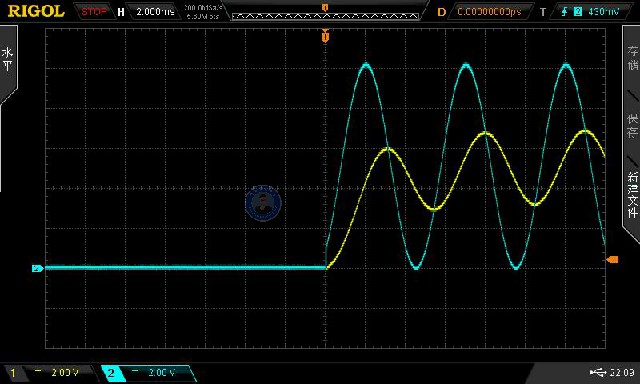The height and width of the screenshot is (384, 640).
Task: Click the H horizontal timebase icon
Action: (x=121, y=12)
